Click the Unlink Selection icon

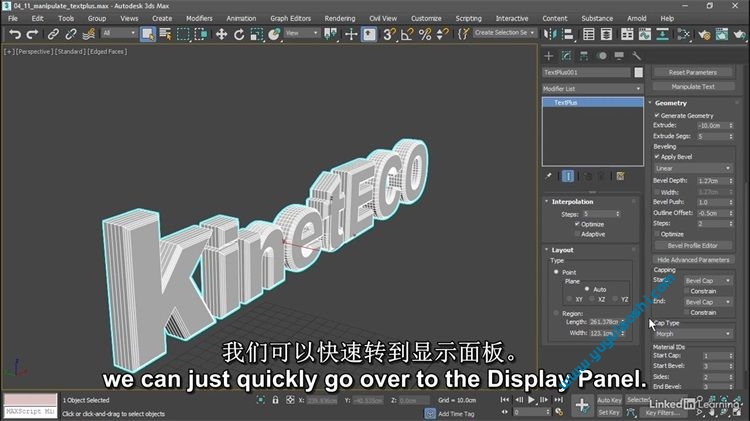(71, 34)
